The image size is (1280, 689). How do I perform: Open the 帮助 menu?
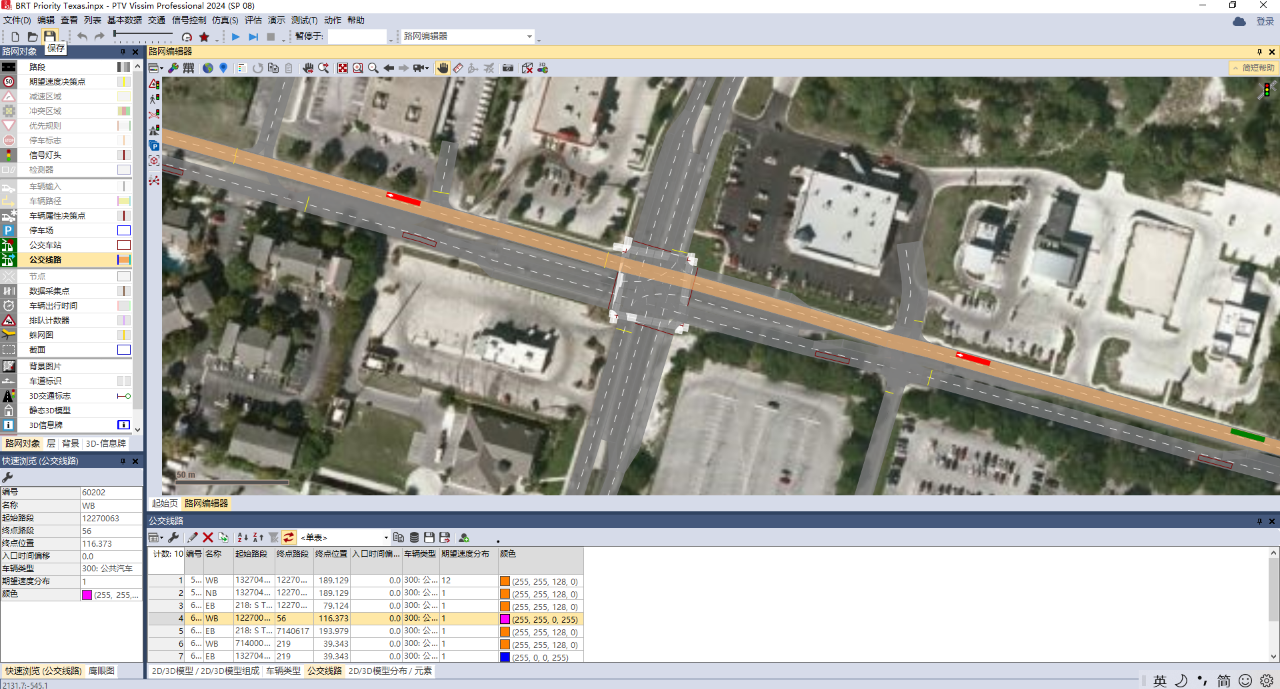[x=356, y=20]
